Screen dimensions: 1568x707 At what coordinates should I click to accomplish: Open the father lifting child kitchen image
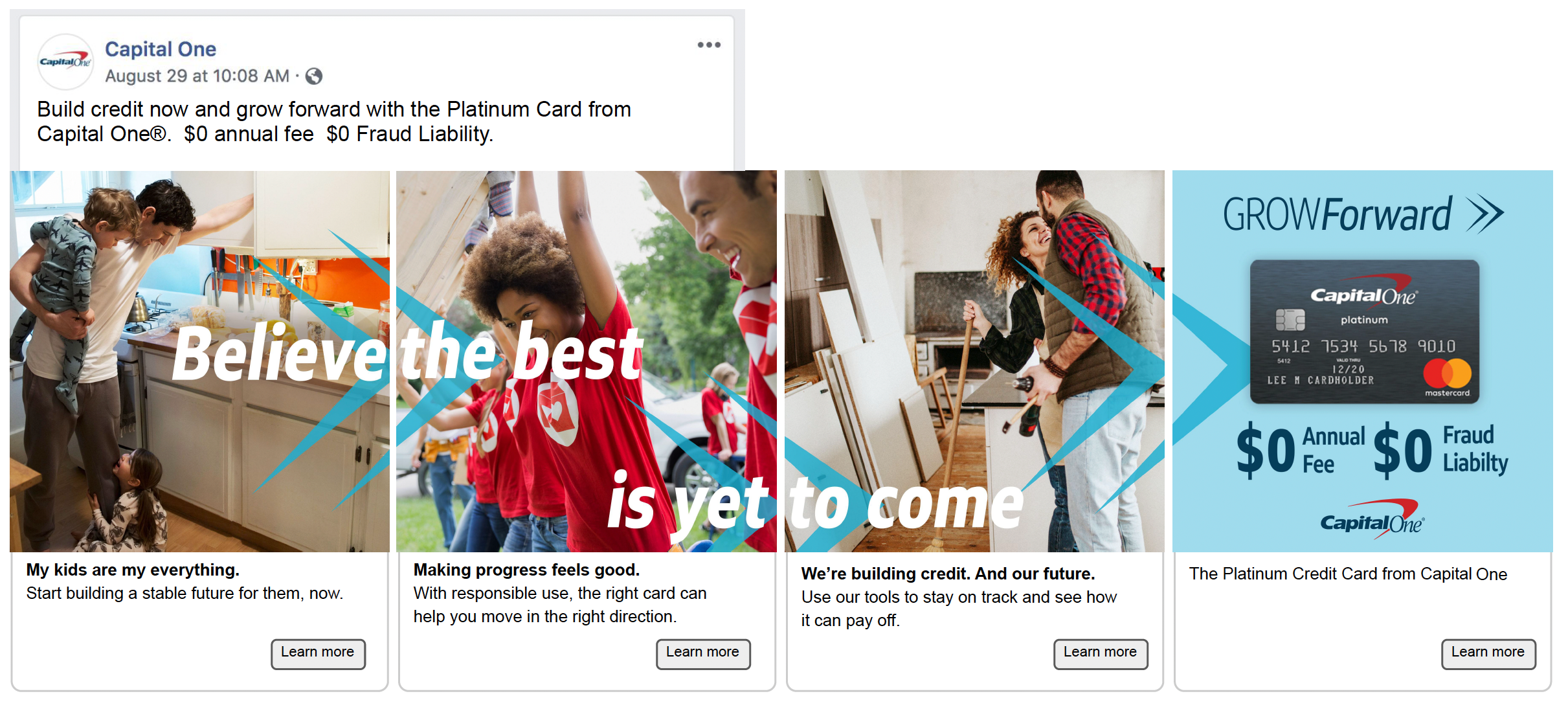[199, 361]
